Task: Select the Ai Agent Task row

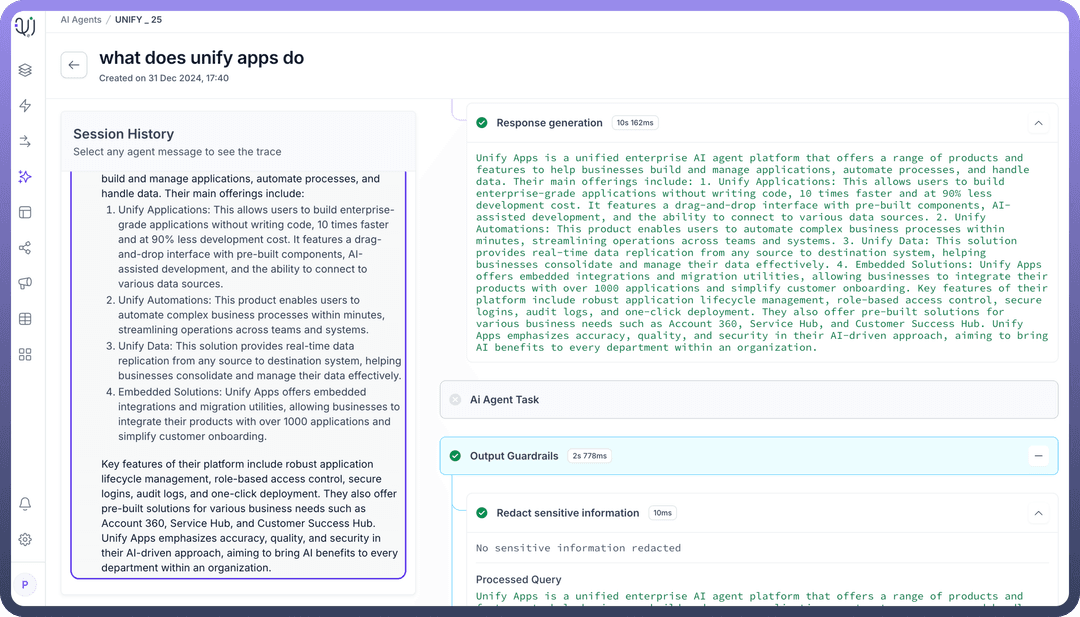Action: tap(748, 399)
